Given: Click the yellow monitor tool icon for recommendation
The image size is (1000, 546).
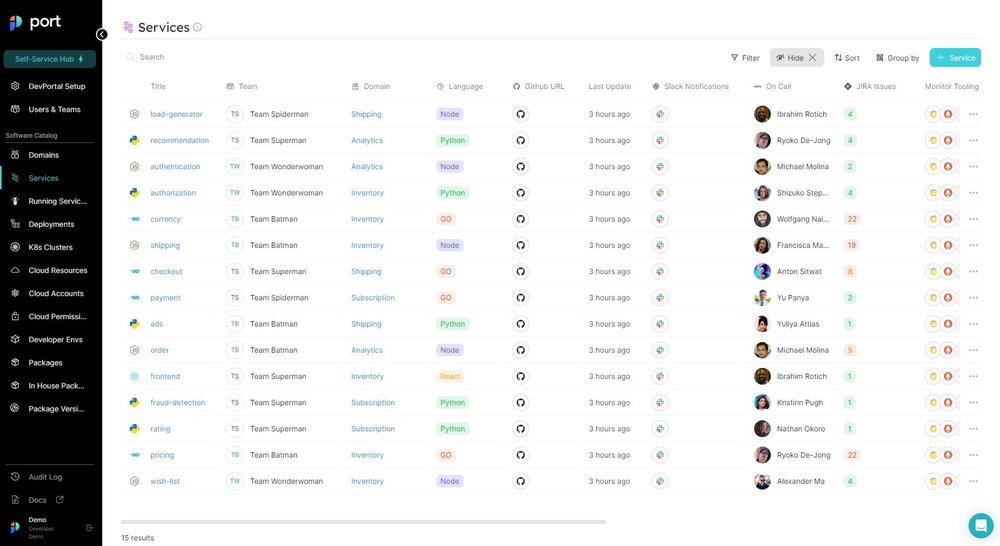Looking at the screenshot, I should click(933, 140).
